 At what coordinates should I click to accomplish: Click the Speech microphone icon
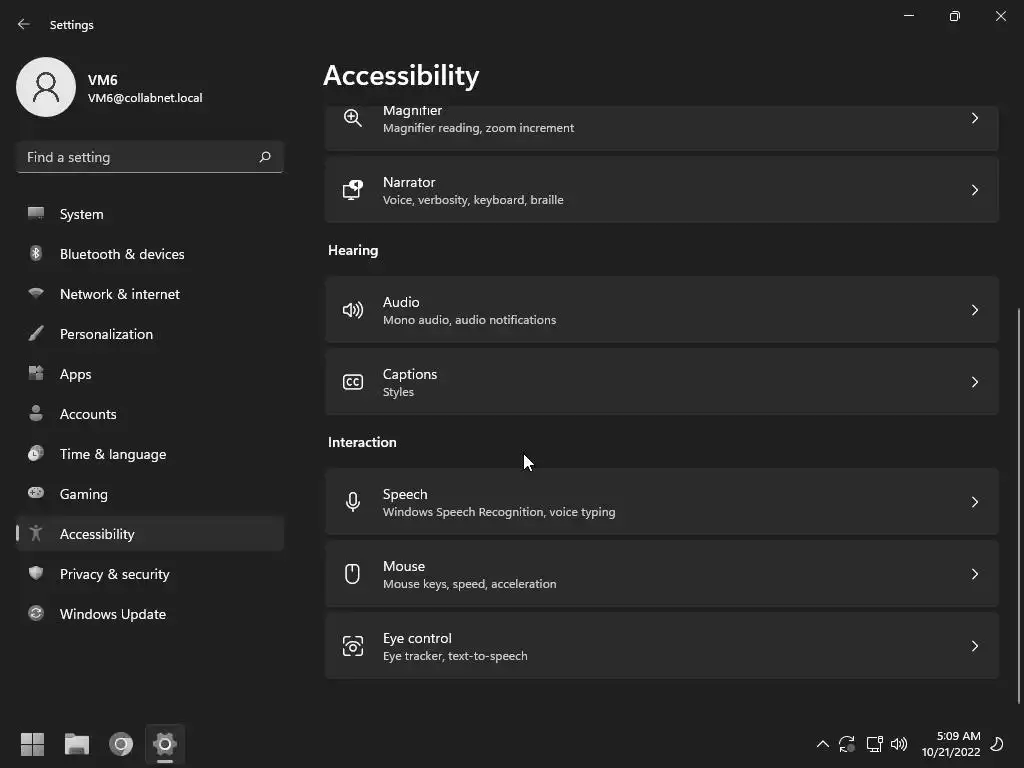click(353, 502)
